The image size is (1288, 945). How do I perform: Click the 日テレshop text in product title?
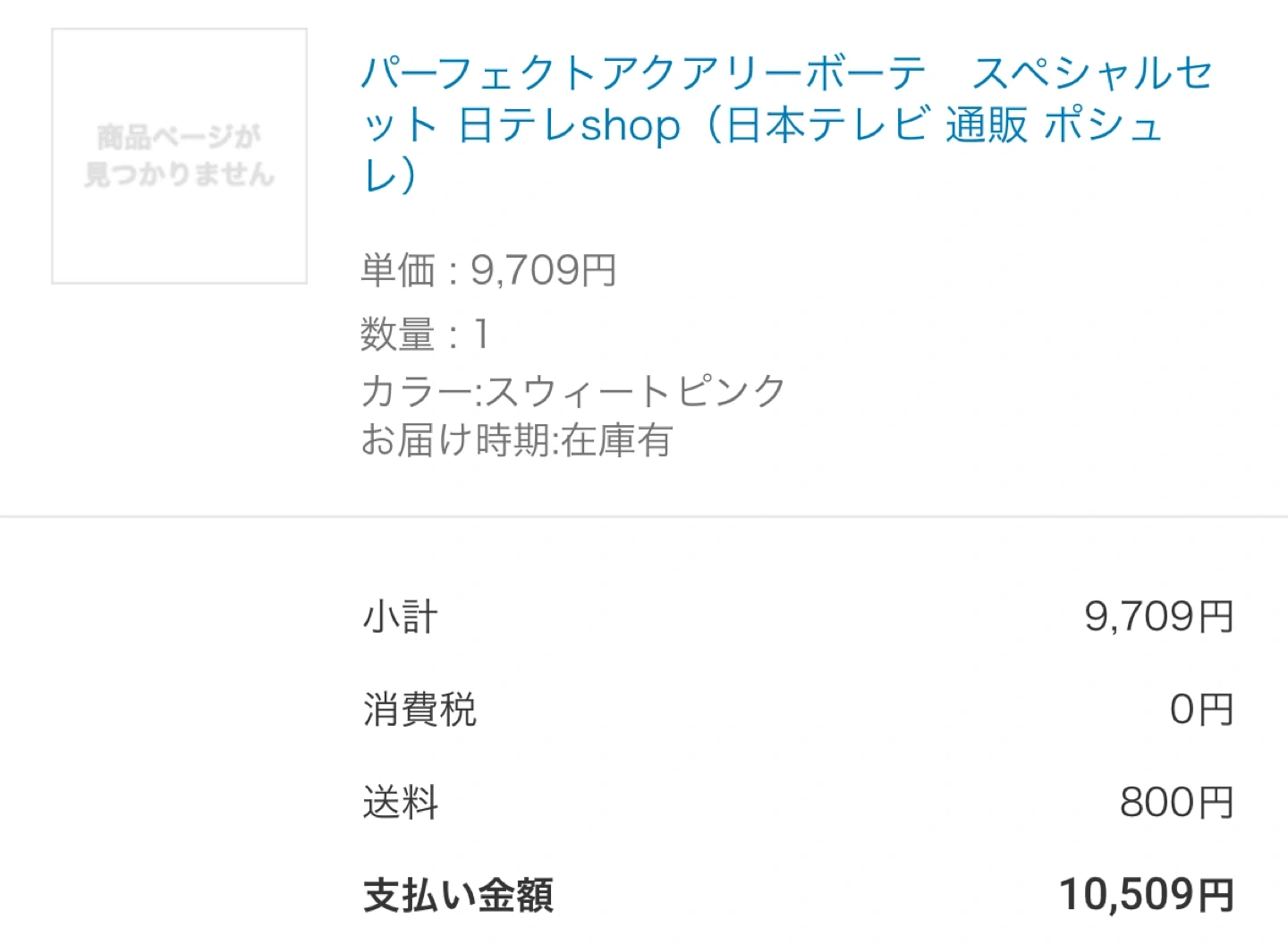coord(569,125)
